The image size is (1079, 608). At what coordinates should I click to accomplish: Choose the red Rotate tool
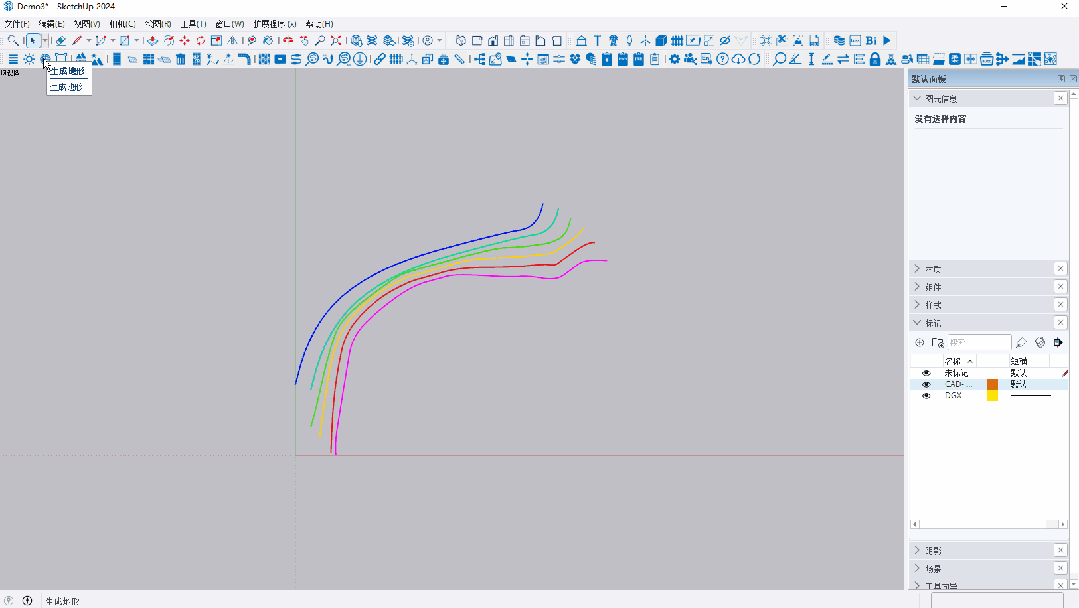201,41
